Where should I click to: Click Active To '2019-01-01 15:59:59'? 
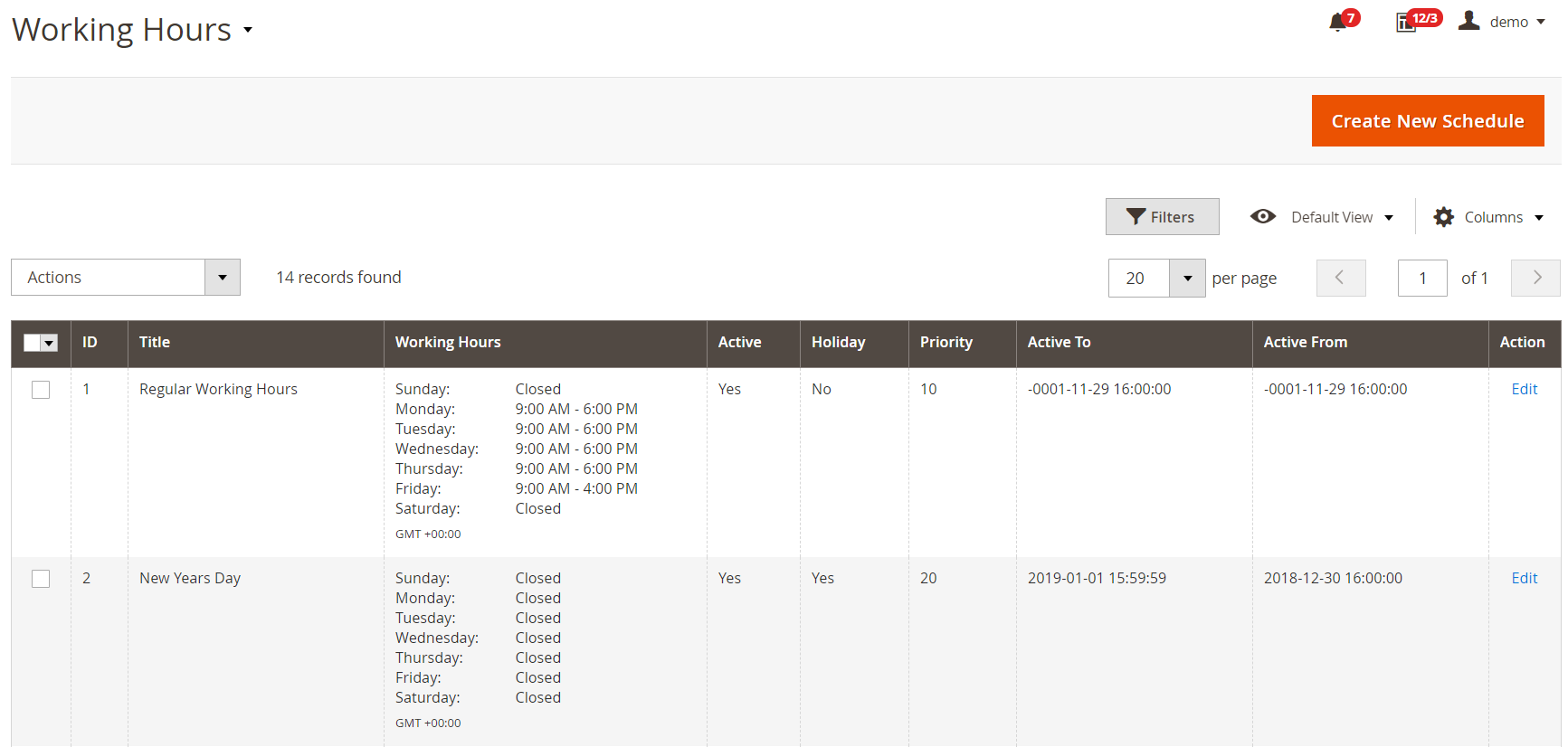pyautogui.click(x=1097, y=578)
